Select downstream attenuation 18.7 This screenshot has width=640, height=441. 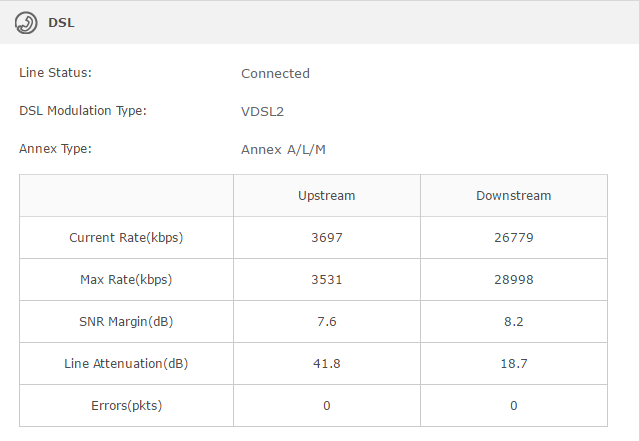513,364
